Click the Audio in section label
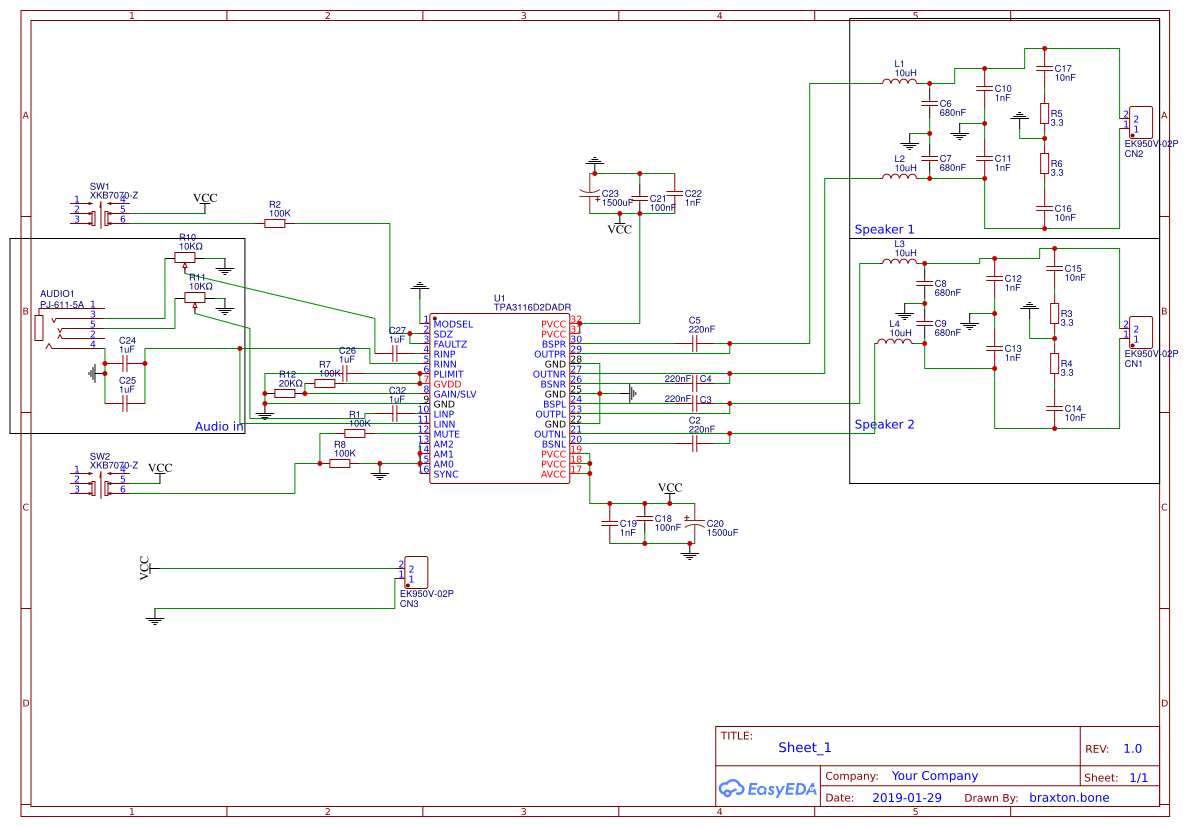This screenshot has width=1188, height=827. (219, 426)
